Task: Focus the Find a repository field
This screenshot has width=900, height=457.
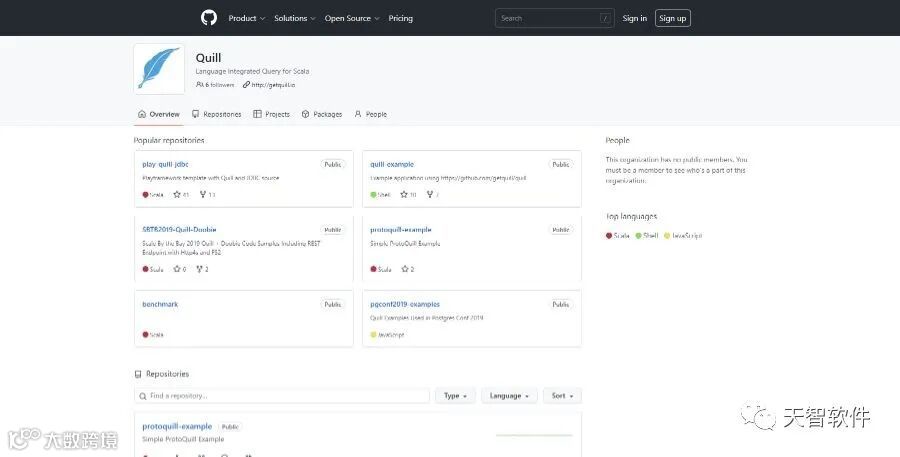Action: point(282,396)
